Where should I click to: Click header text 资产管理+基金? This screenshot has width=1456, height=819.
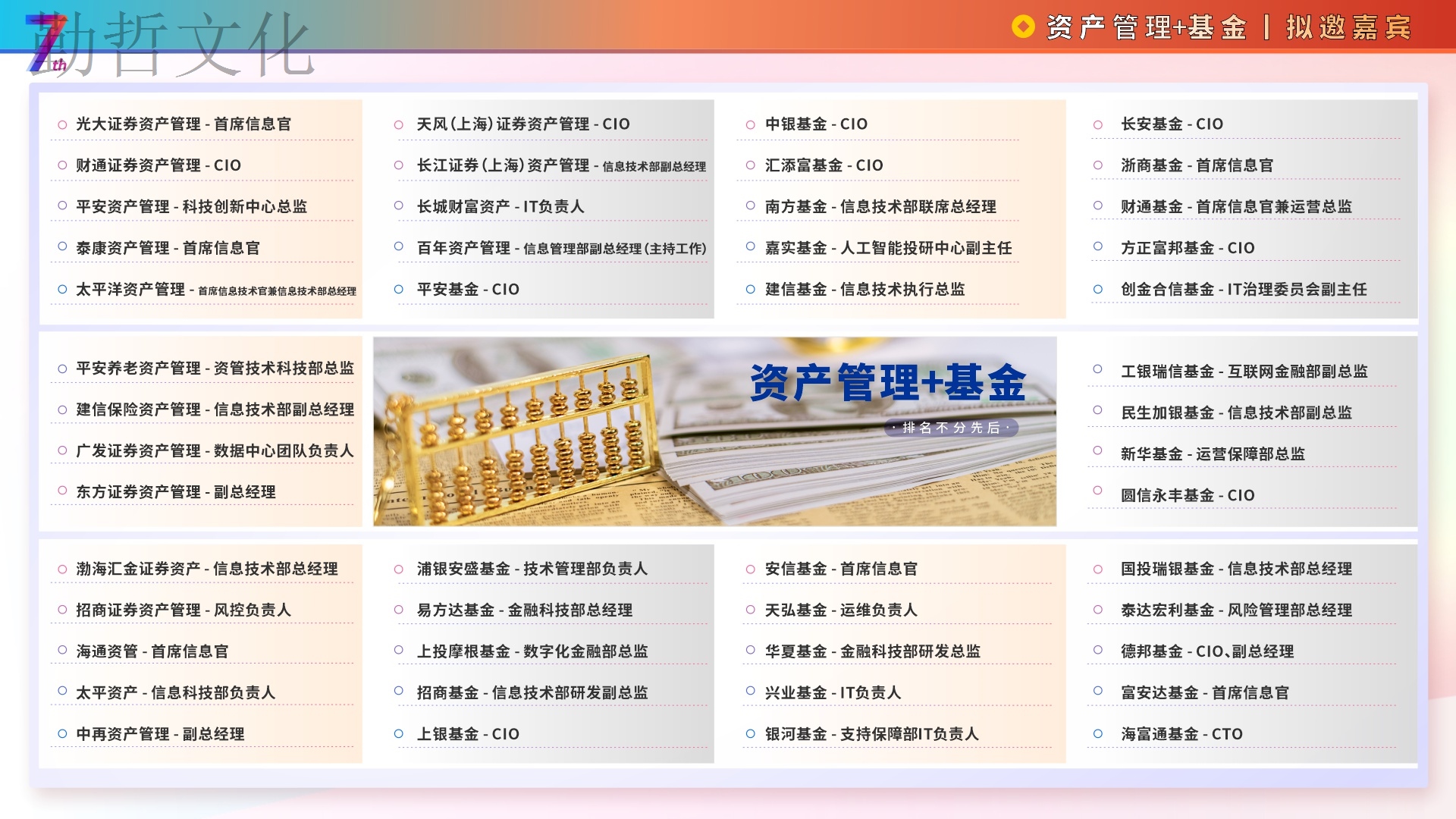[1147, 28]
